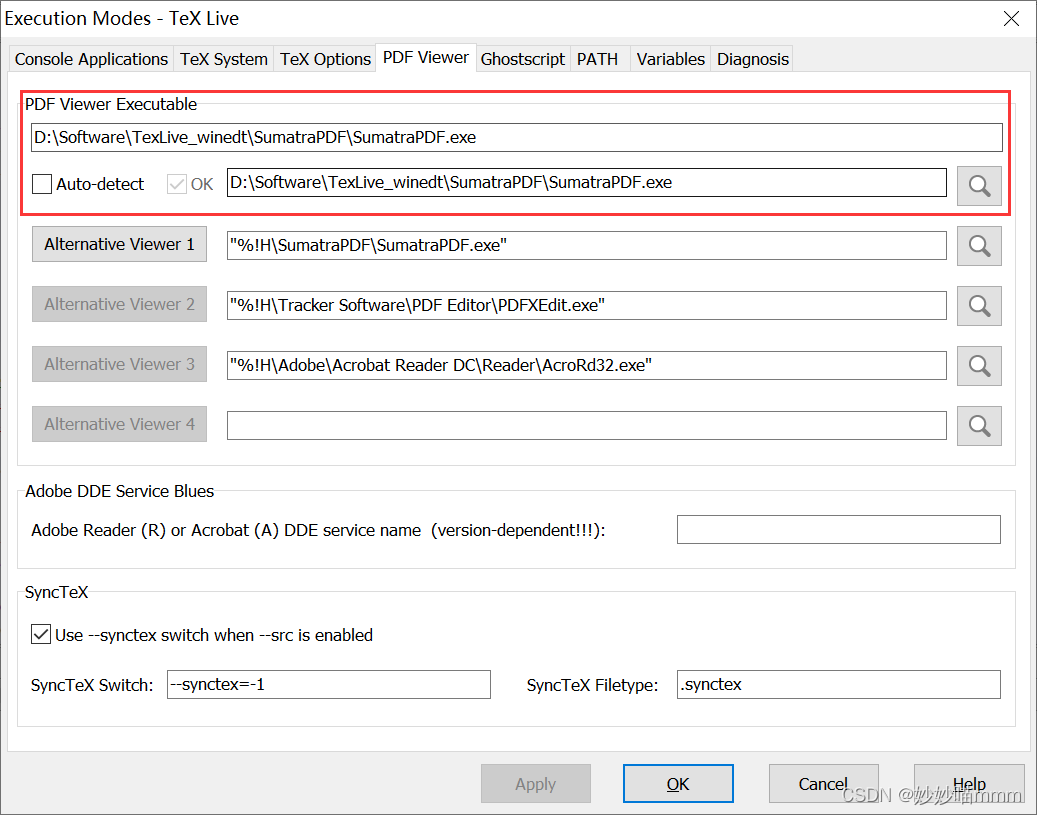Disable the Use --synctex switch option

click(40, 634)
